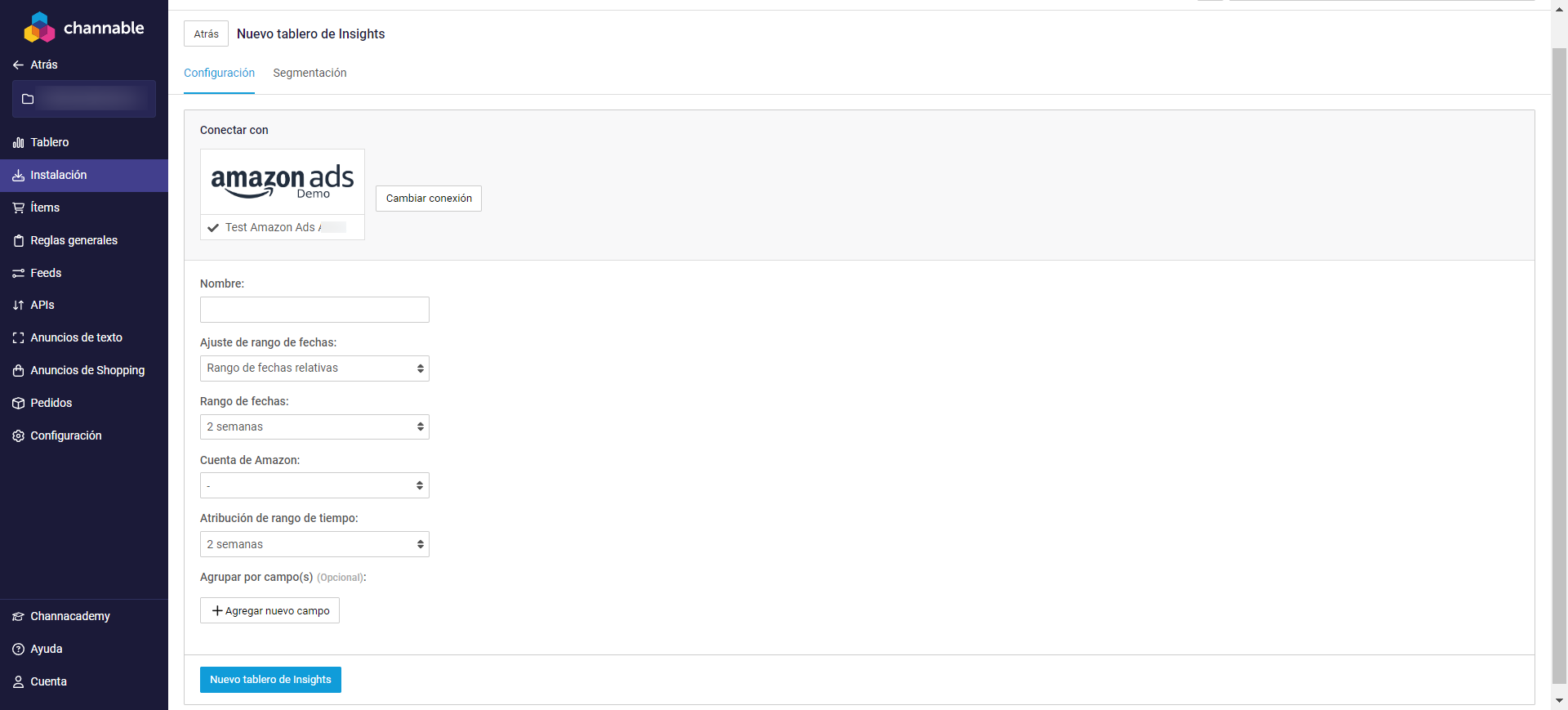The image size is (1568, 710).
Task: Expand the Ajuste de rango de fechas dropdown
Action: pyautogui.click(x=314, y=368)
